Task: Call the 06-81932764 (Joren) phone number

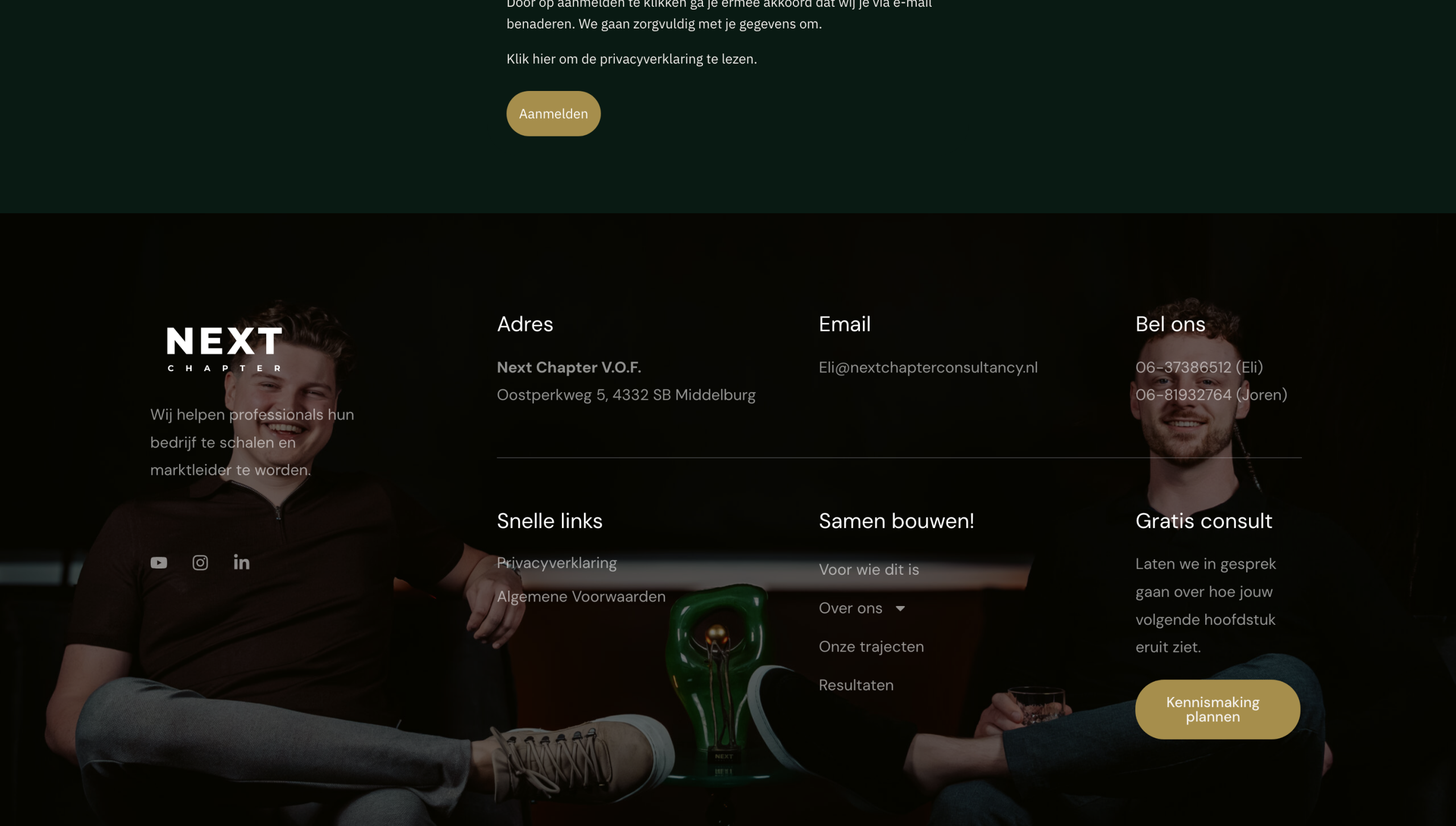Action: click(1211, 395)
